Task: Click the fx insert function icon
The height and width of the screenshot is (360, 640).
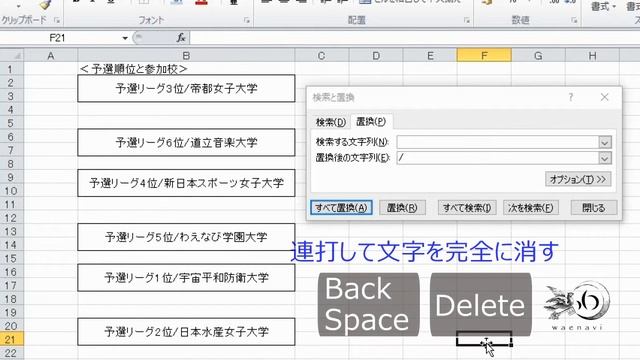Action: coord(181,38)
